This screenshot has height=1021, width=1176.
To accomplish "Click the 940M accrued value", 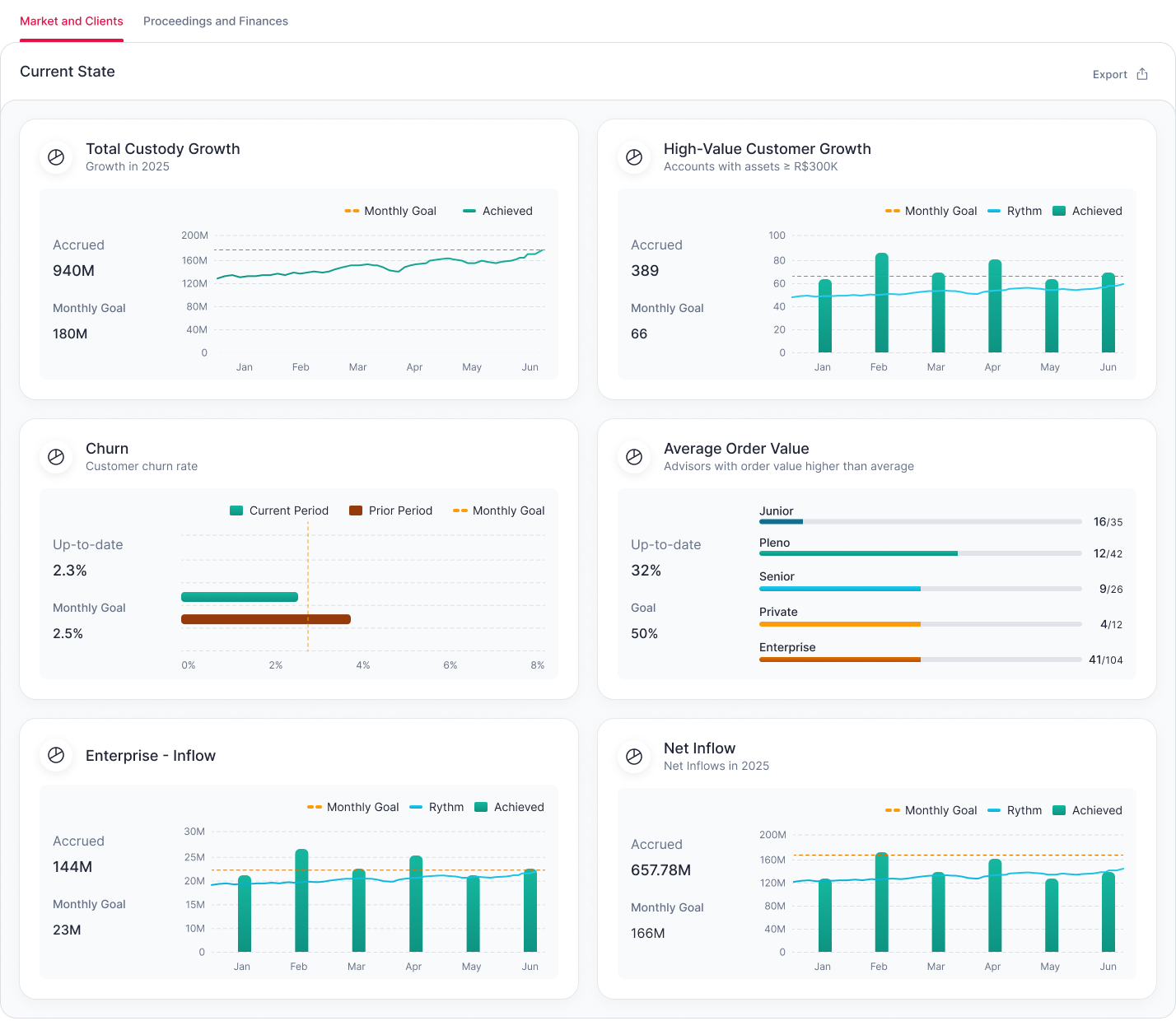I will pyautogui.click(x=74, y=271).
